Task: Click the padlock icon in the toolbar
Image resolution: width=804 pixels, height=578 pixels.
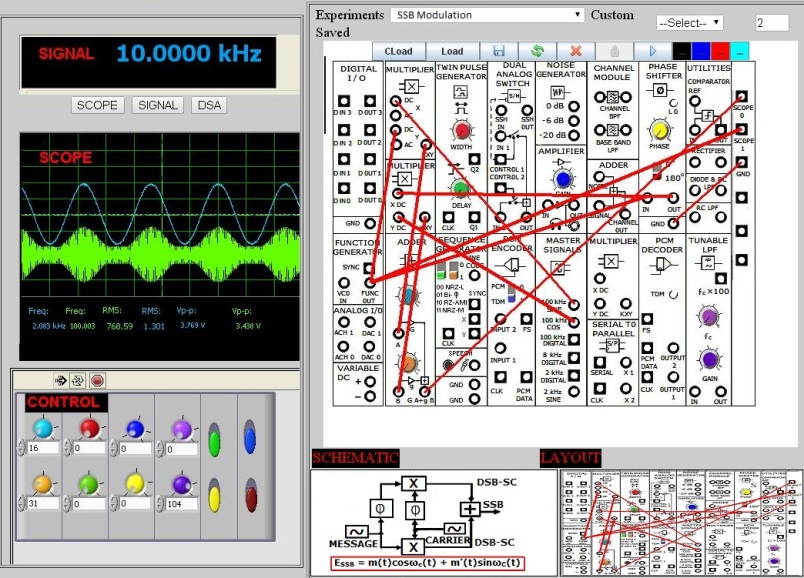Action: point(615,50)
